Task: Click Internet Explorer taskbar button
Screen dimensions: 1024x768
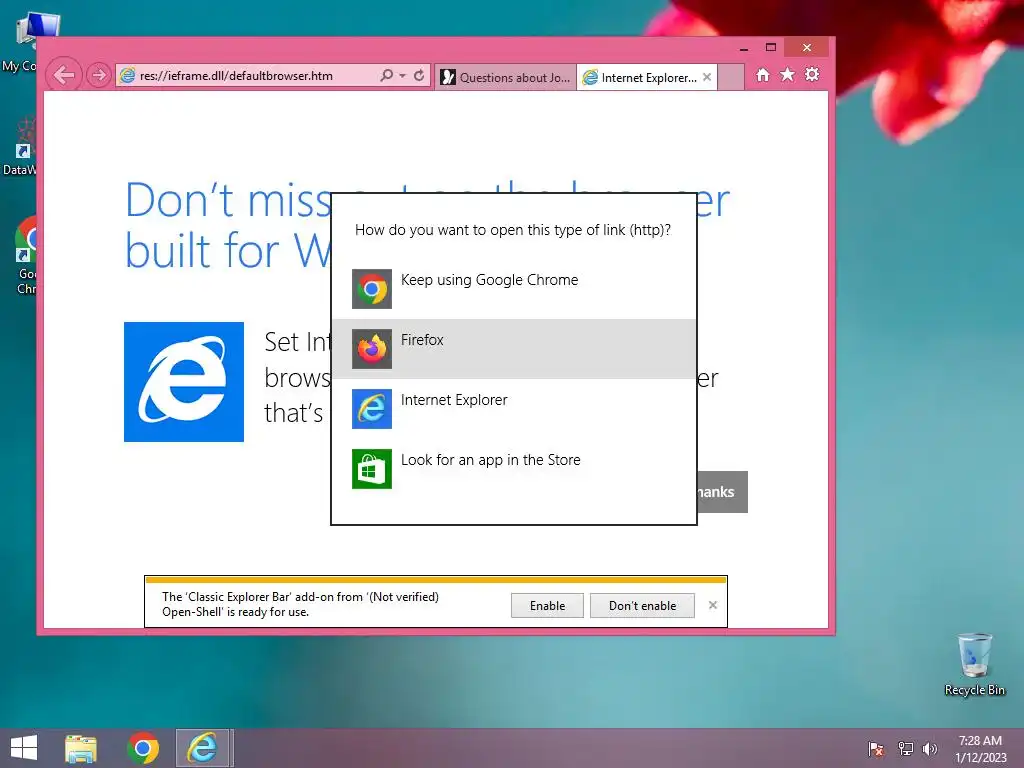Action: click(x=203, y=748)
